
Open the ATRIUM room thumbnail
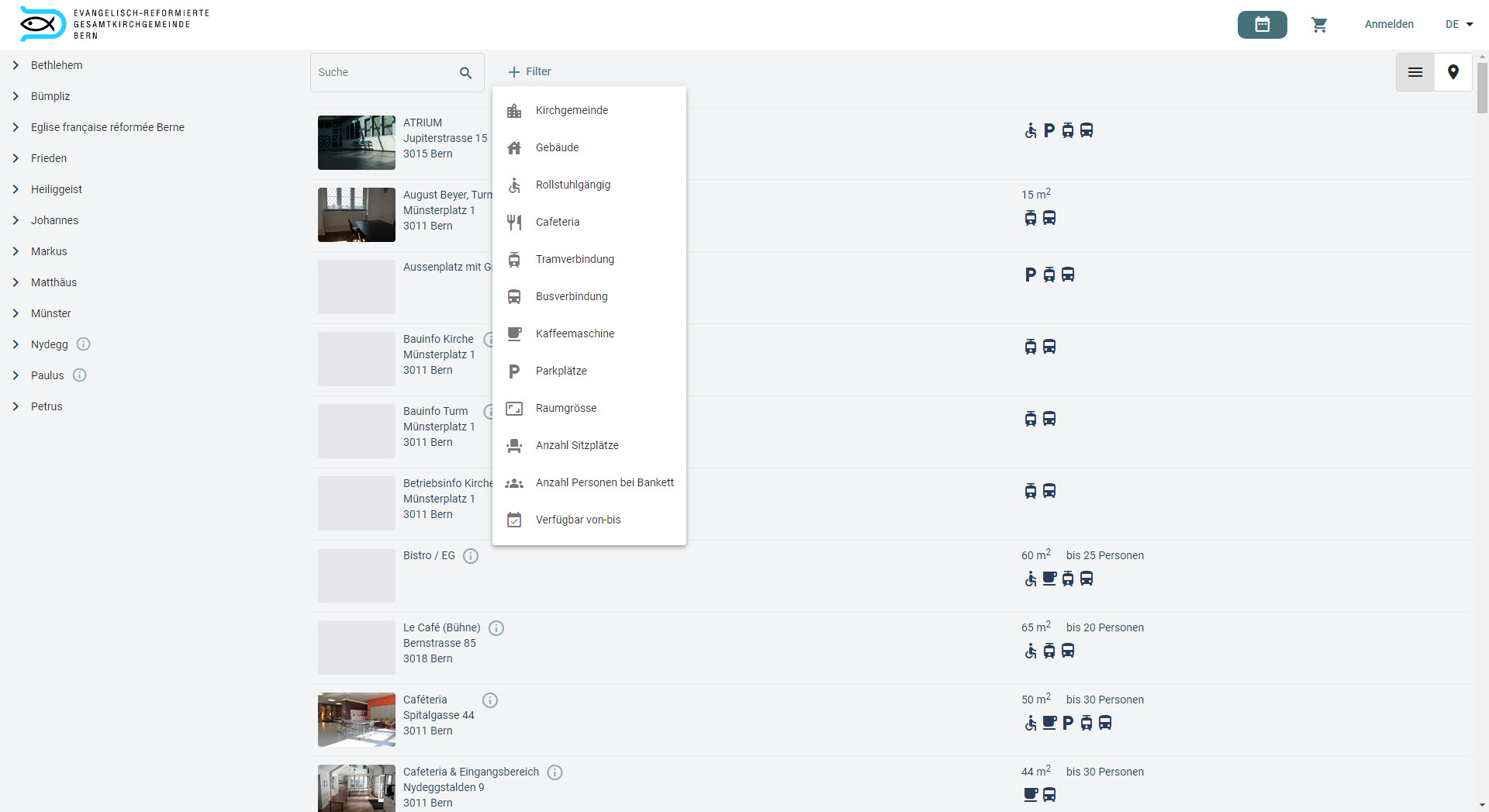[357, 143]
